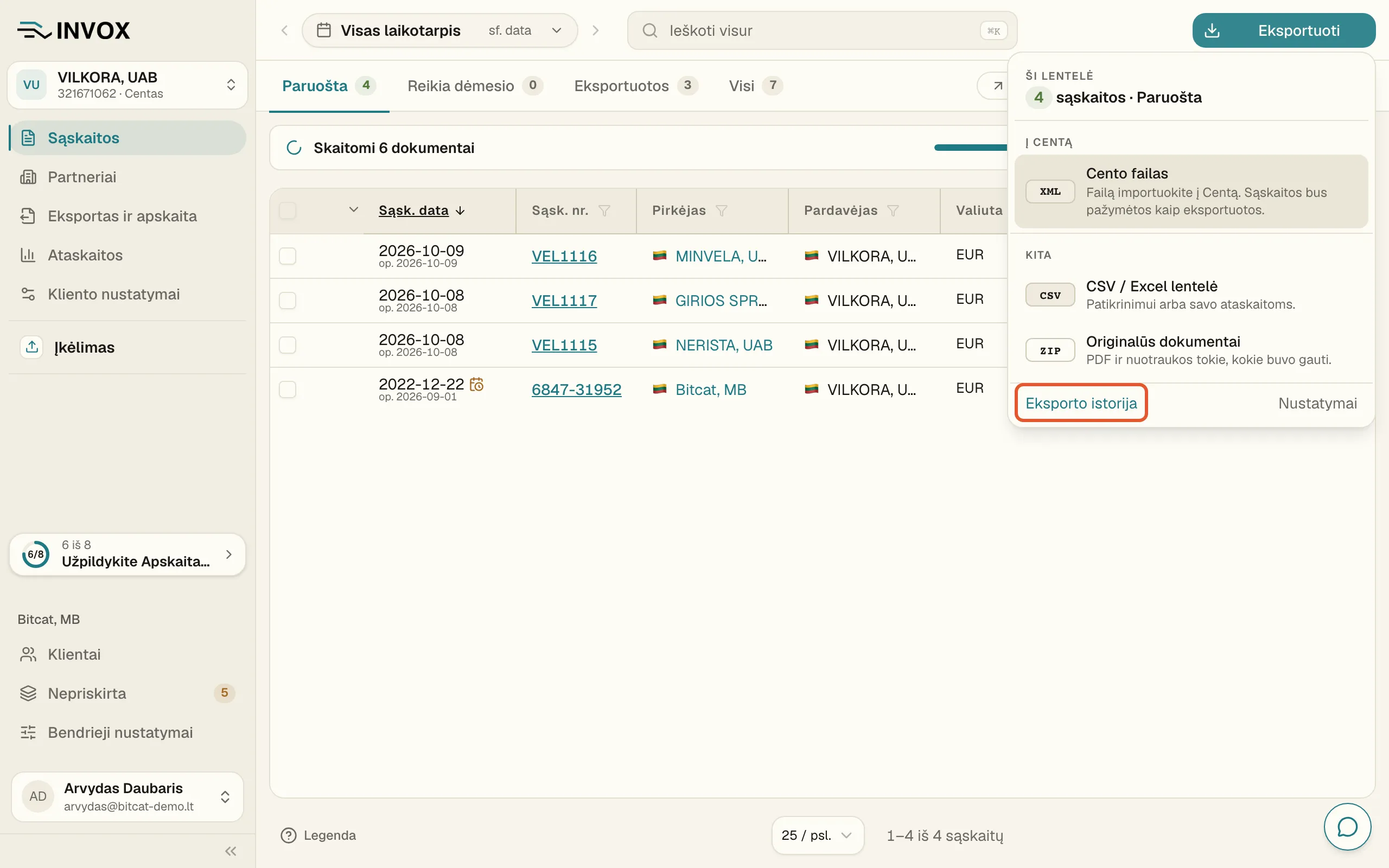Select the 6847-31952 row checkbox
This screenshot has height=868, width=1389.
pyautogui.click(x=288, y=389)
